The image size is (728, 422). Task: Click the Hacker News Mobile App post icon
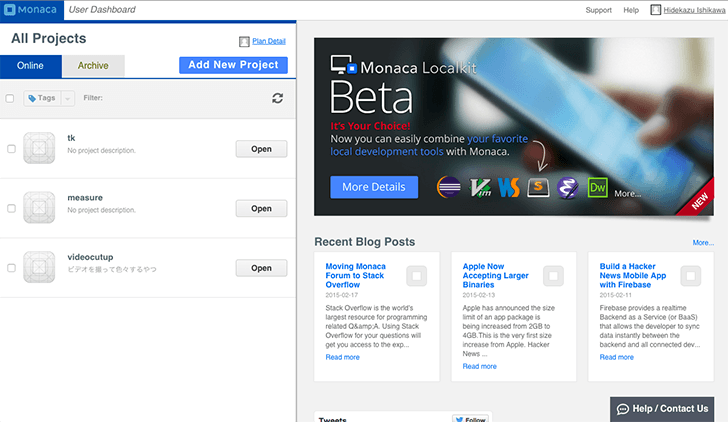[691, 276]
